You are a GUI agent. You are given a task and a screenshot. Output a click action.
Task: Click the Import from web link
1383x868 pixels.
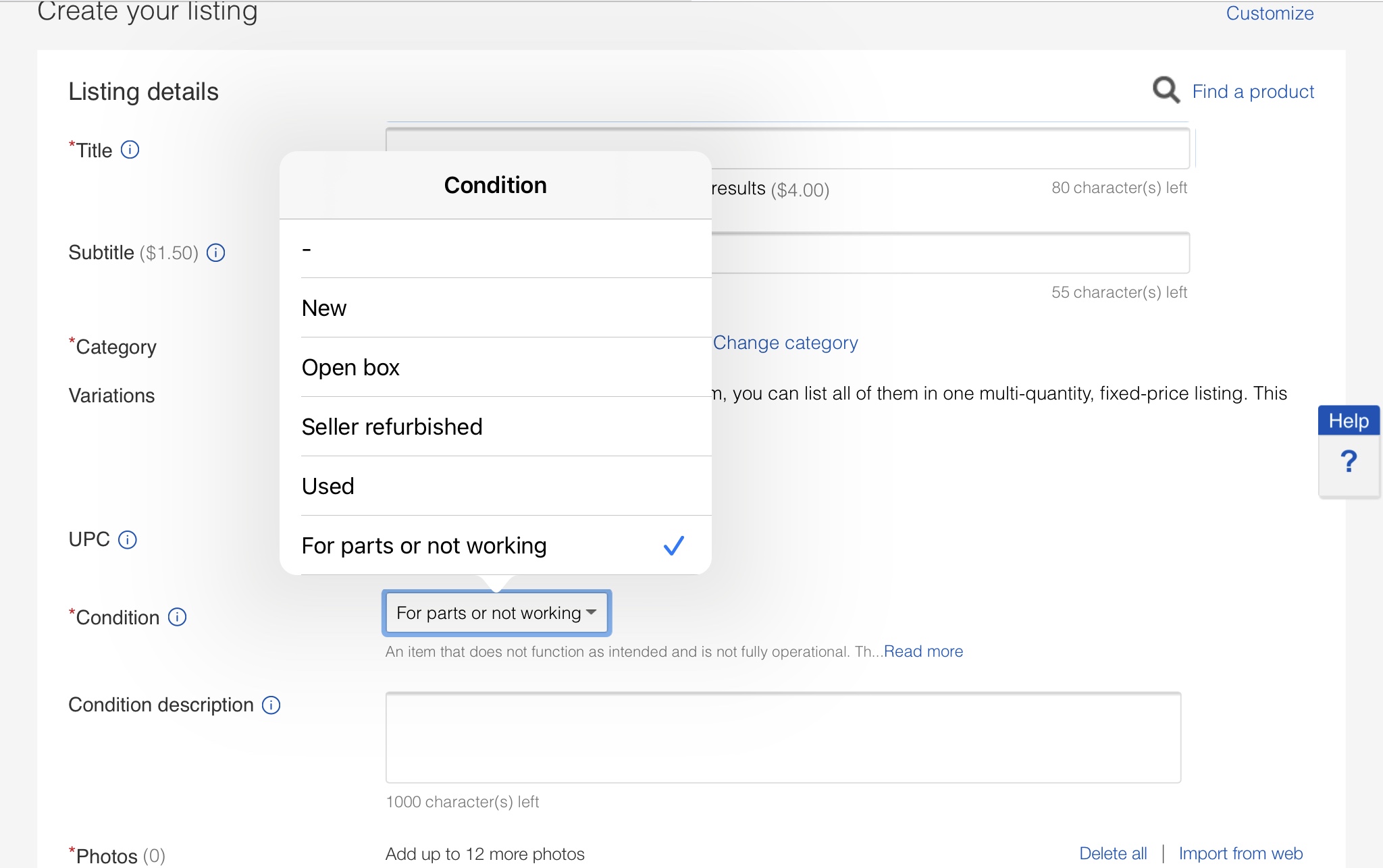coord(1240,853)
